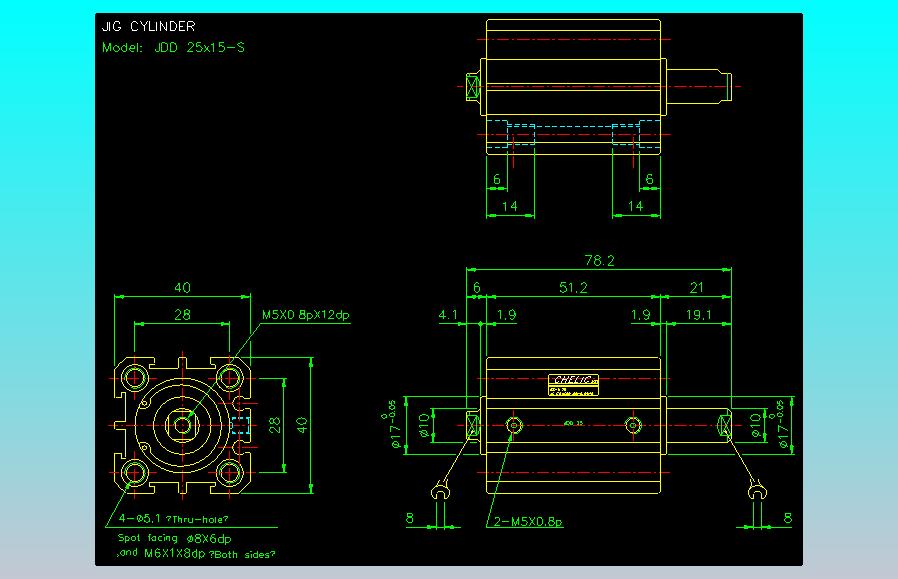Click the 1.9 dimension next to 19.1

(x=640, y=314)
